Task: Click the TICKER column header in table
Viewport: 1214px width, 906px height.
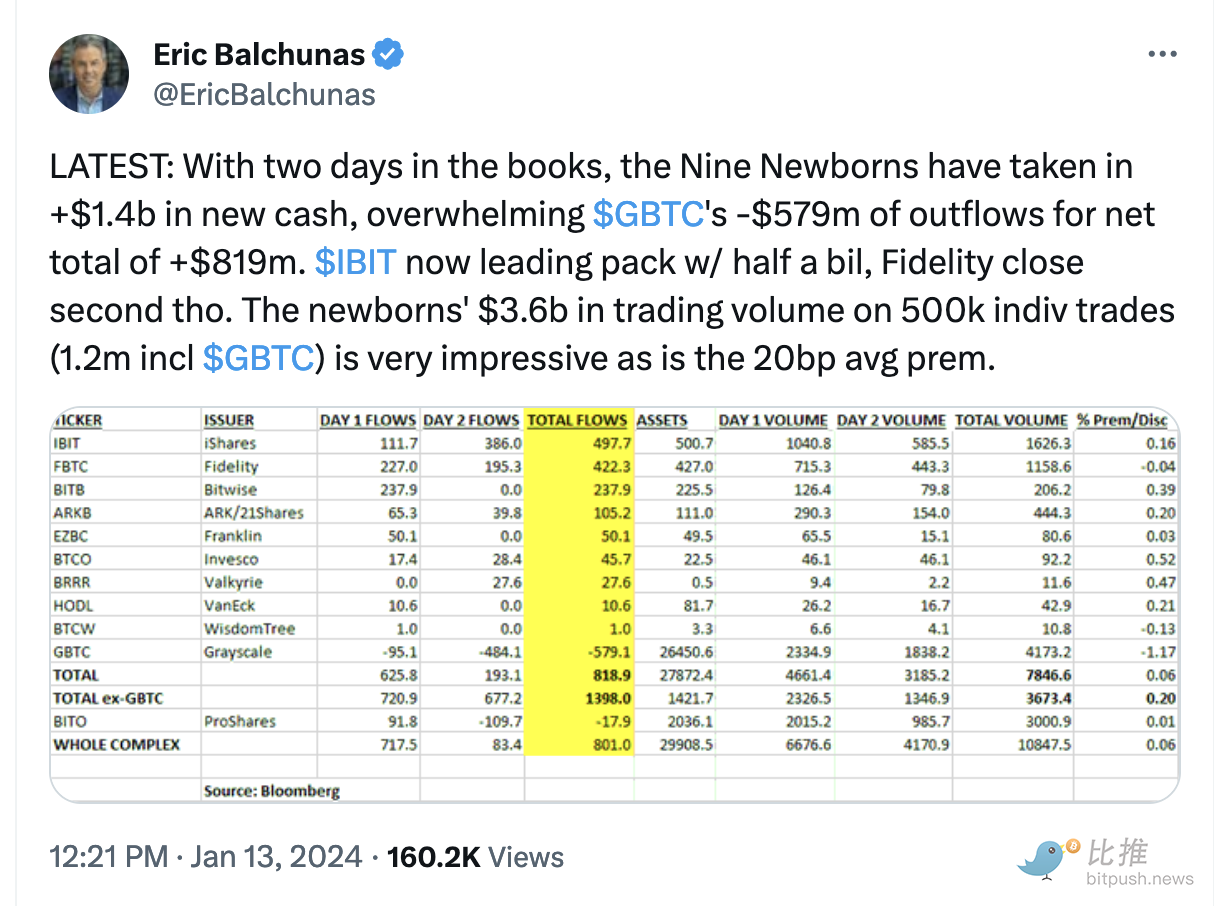Action: pos(78,420)
